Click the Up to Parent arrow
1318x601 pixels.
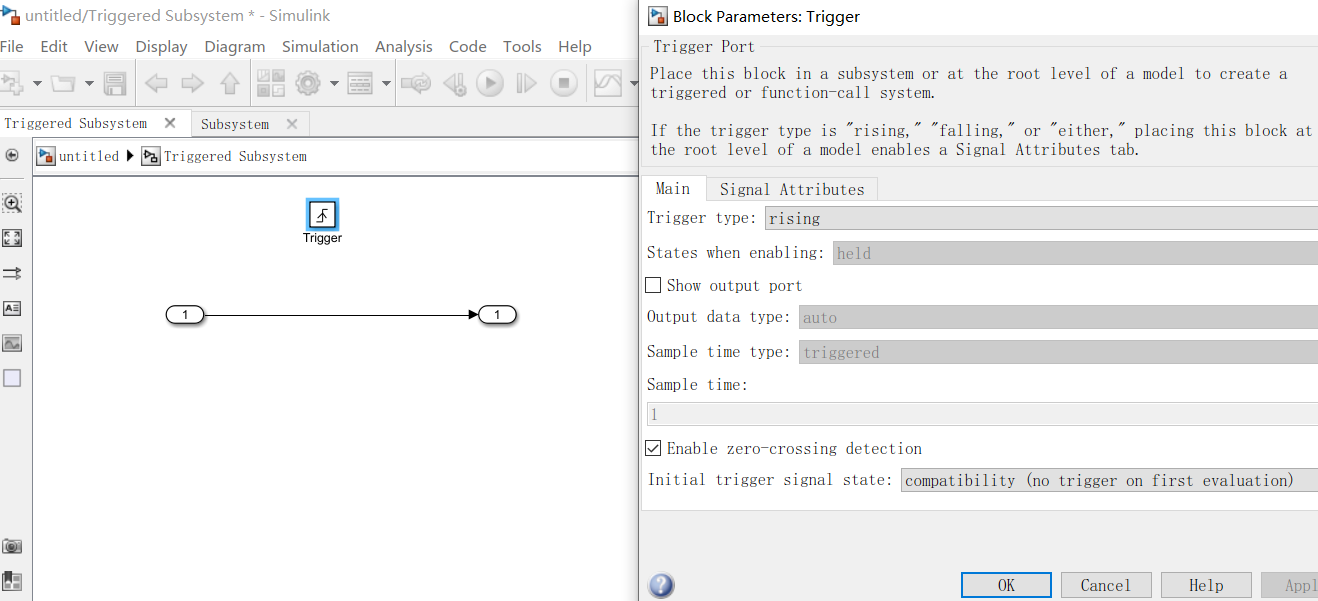[230, 83]
